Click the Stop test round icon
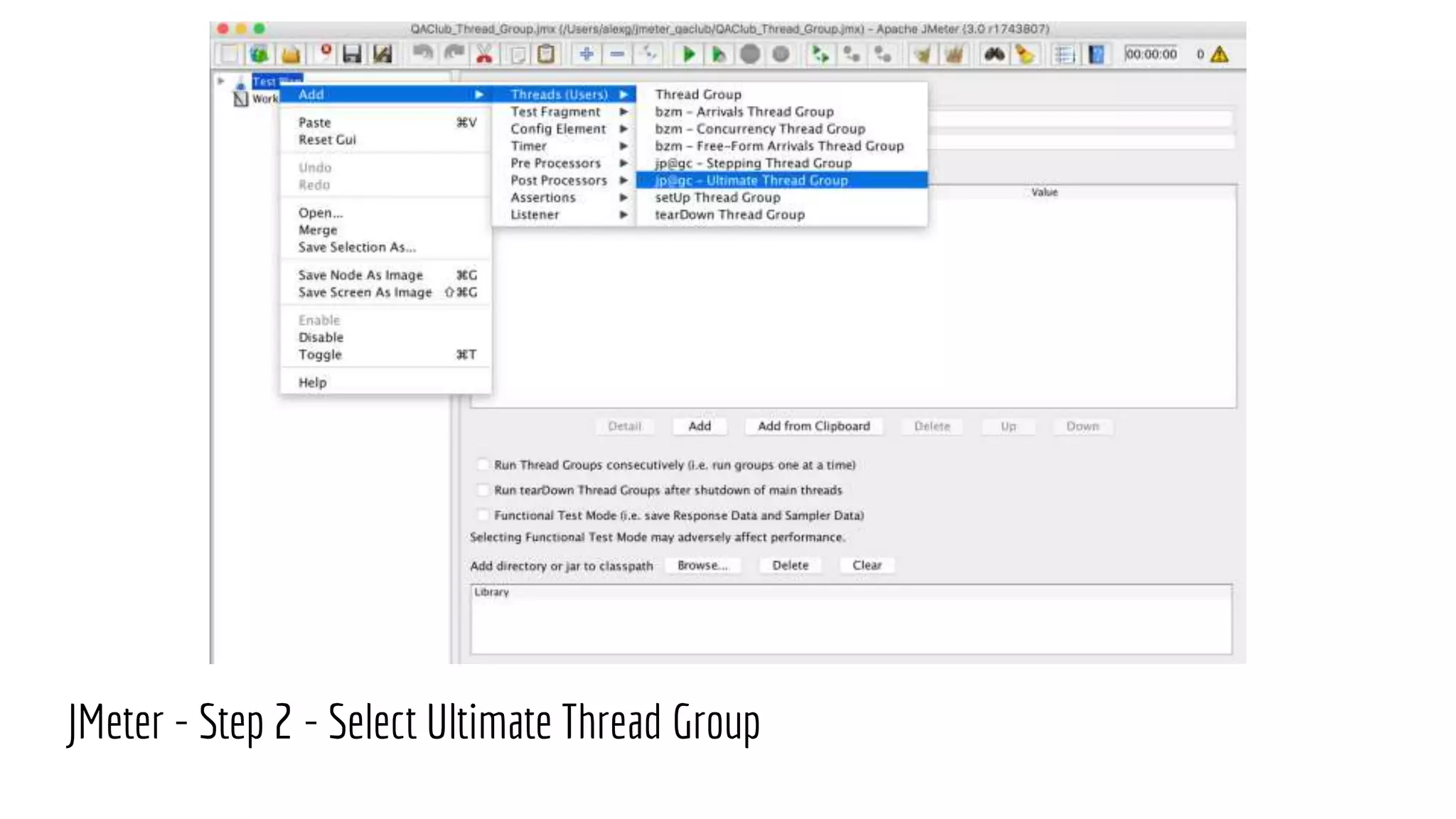Viewport: 1456px width, 819px height. click(x=750, y=54)
